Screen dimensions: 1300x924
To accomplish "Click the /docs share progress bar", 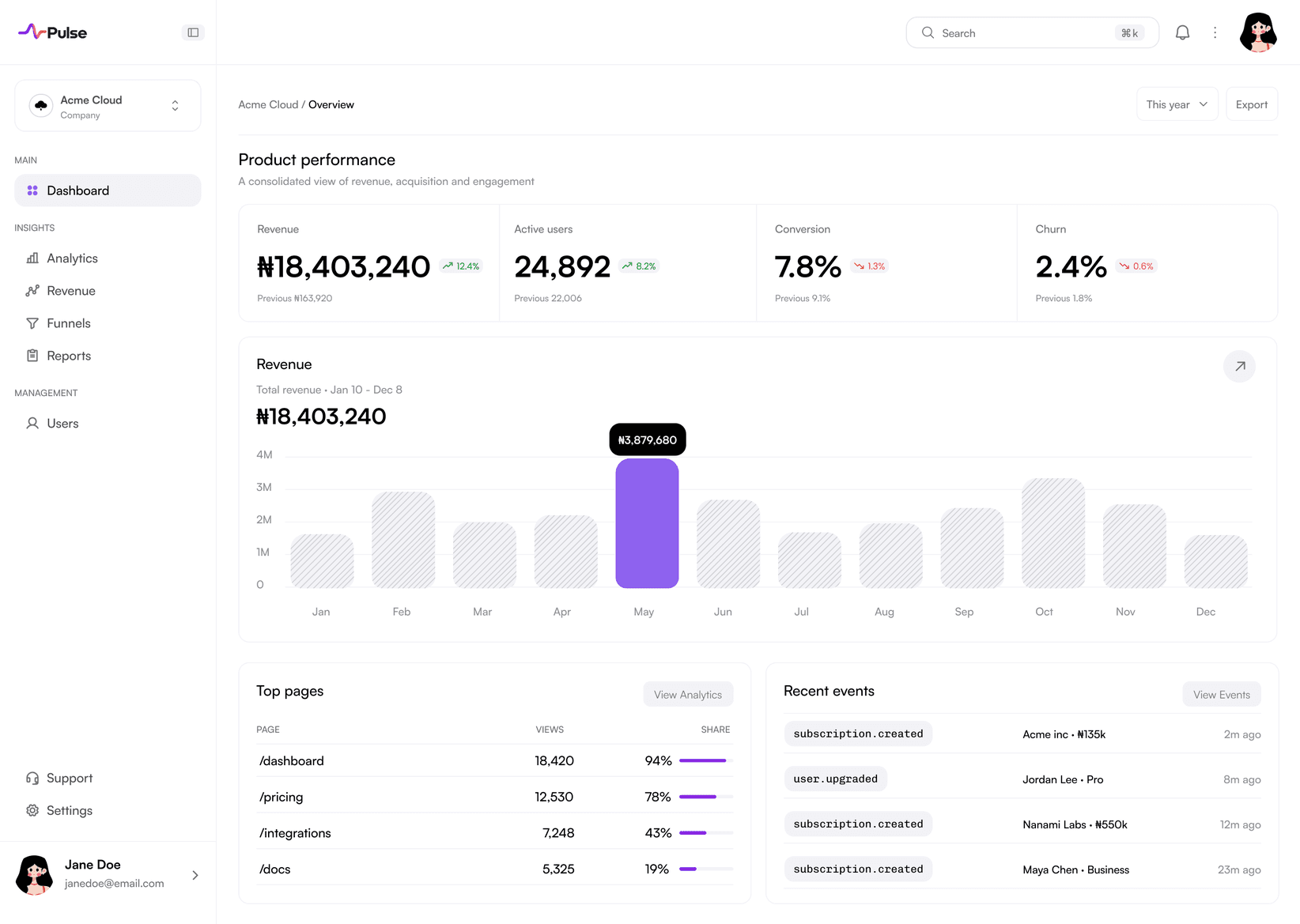I will [x=706, y=869].
